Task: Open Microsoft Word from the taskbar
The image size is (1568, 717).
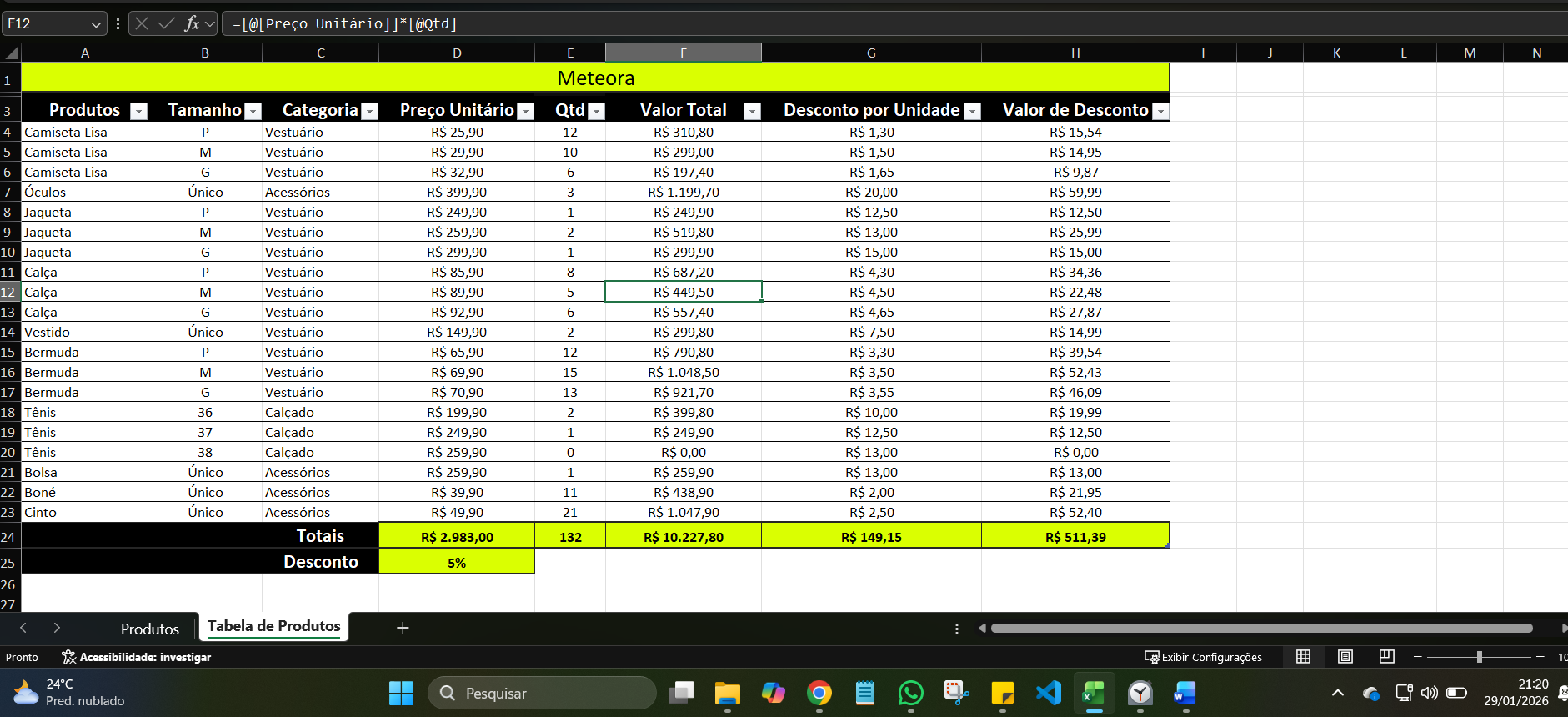Action: (1185, 693)
